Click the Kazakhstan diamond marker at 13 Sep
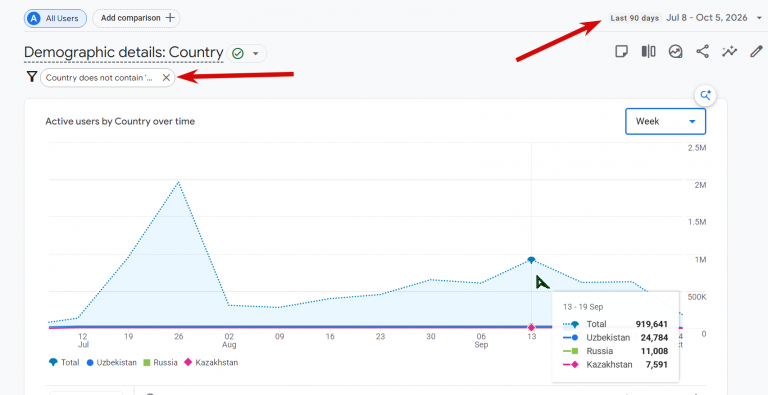 click(x=531, y=327)
